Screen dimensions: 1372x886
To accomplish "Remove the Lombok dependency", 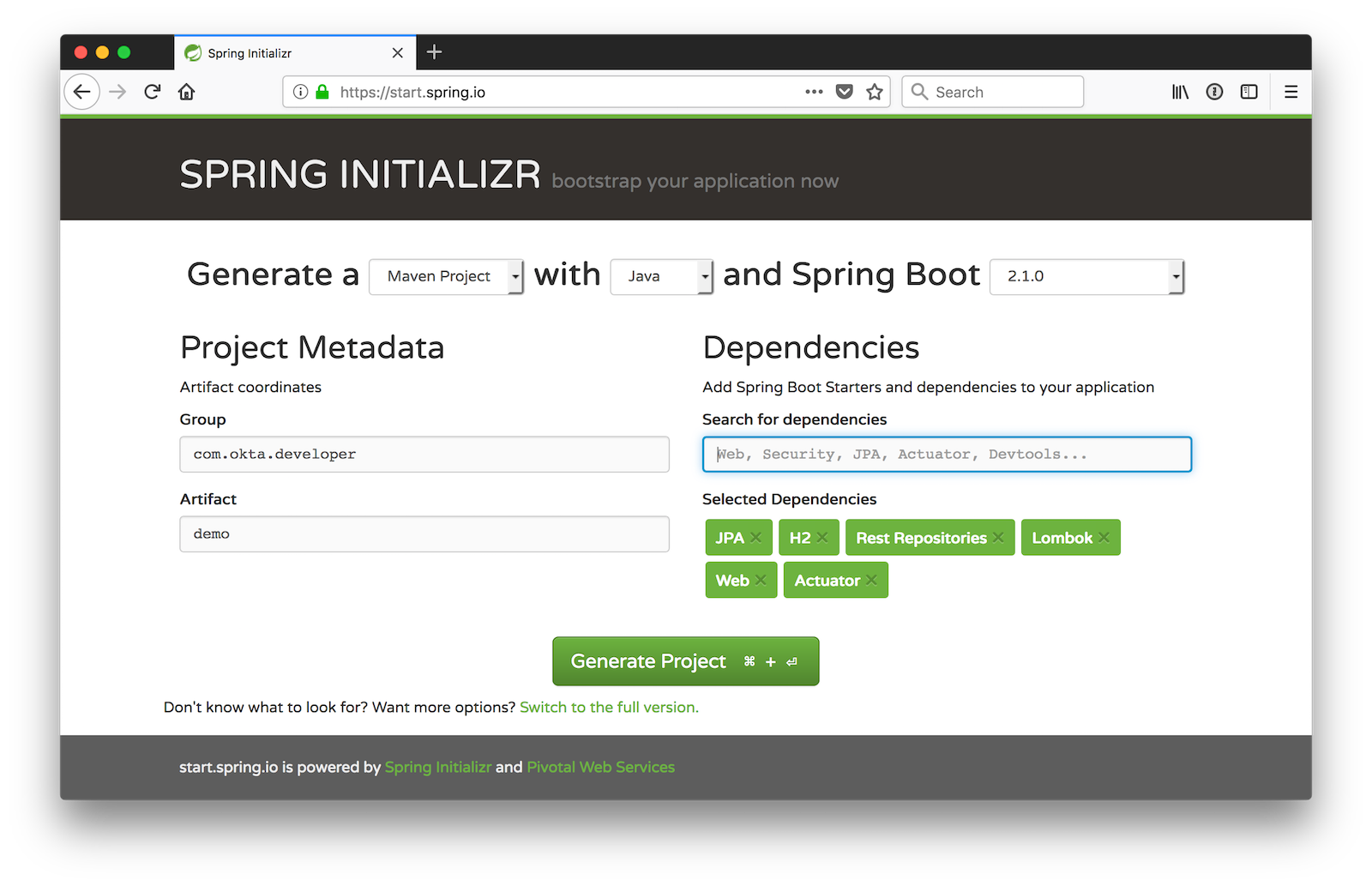I will click(x=1104, y=538).
